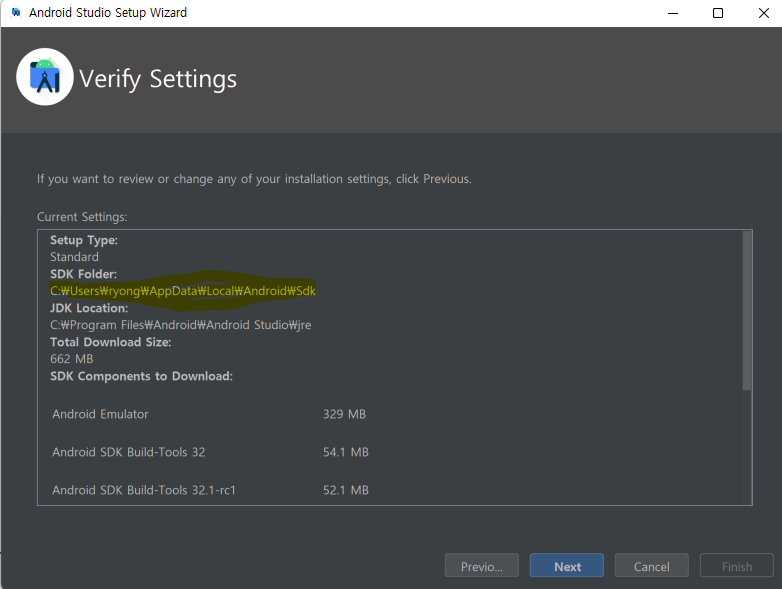Cancel the setup wizard
Screen dimensions: 782x589
pyautogui.click(x=651, y=566)
